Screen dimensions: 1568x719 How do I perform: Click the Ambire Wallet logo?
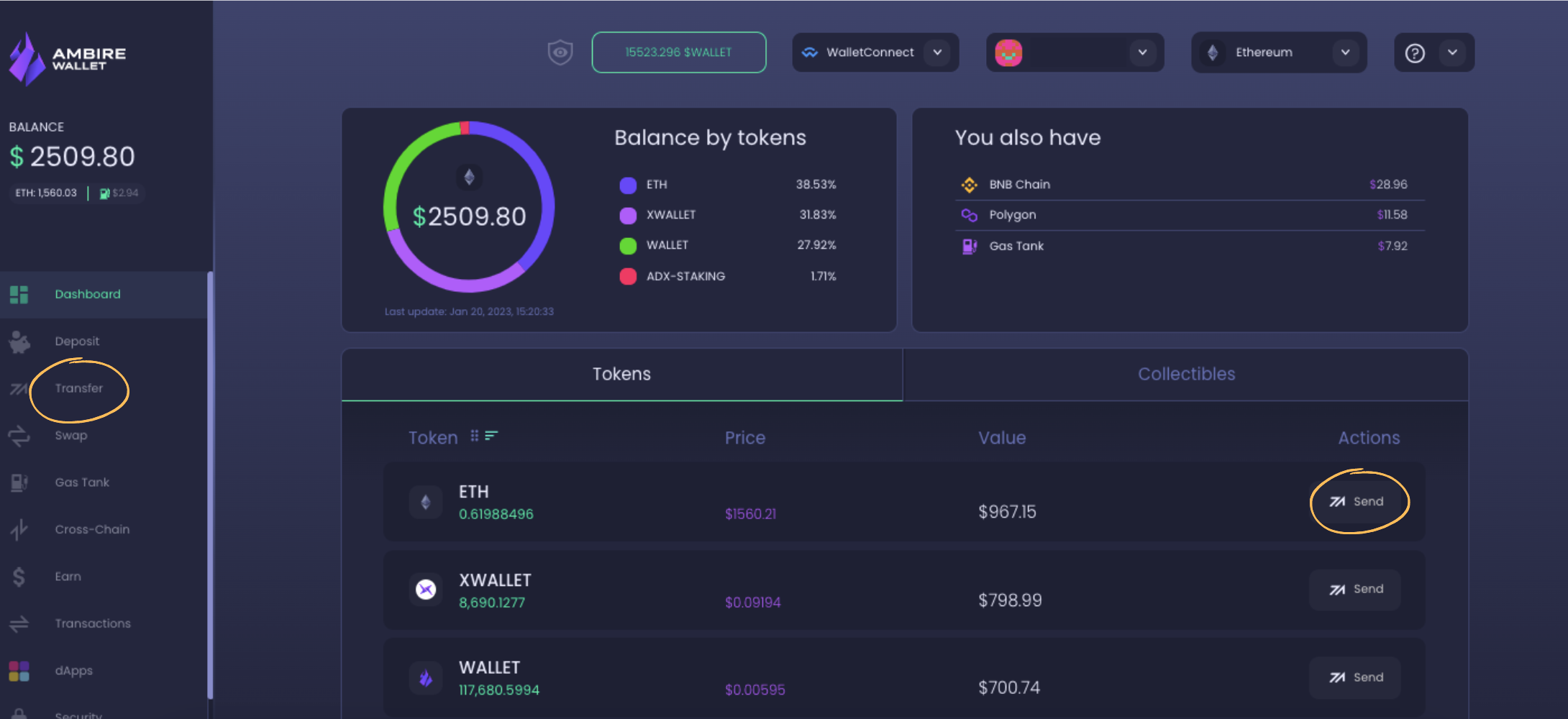(67, 59)
